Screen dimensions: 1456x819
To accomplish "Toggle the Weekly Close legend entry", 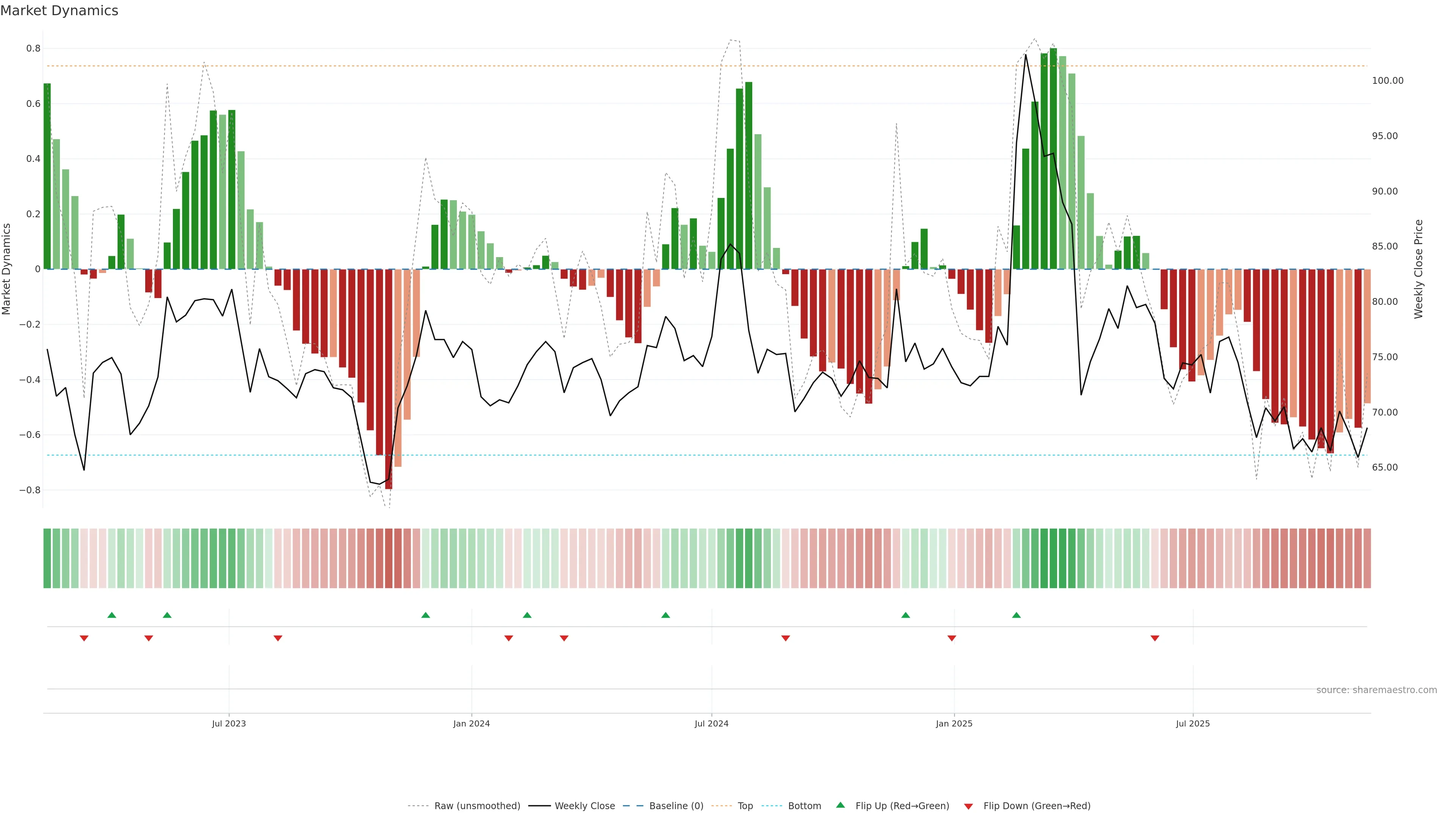I will click(x=584, y=805).
